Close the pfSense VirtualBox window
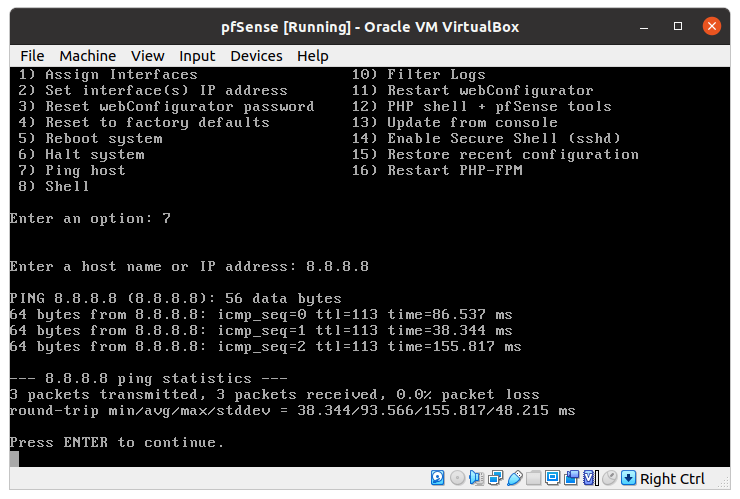 pos(712,25)
